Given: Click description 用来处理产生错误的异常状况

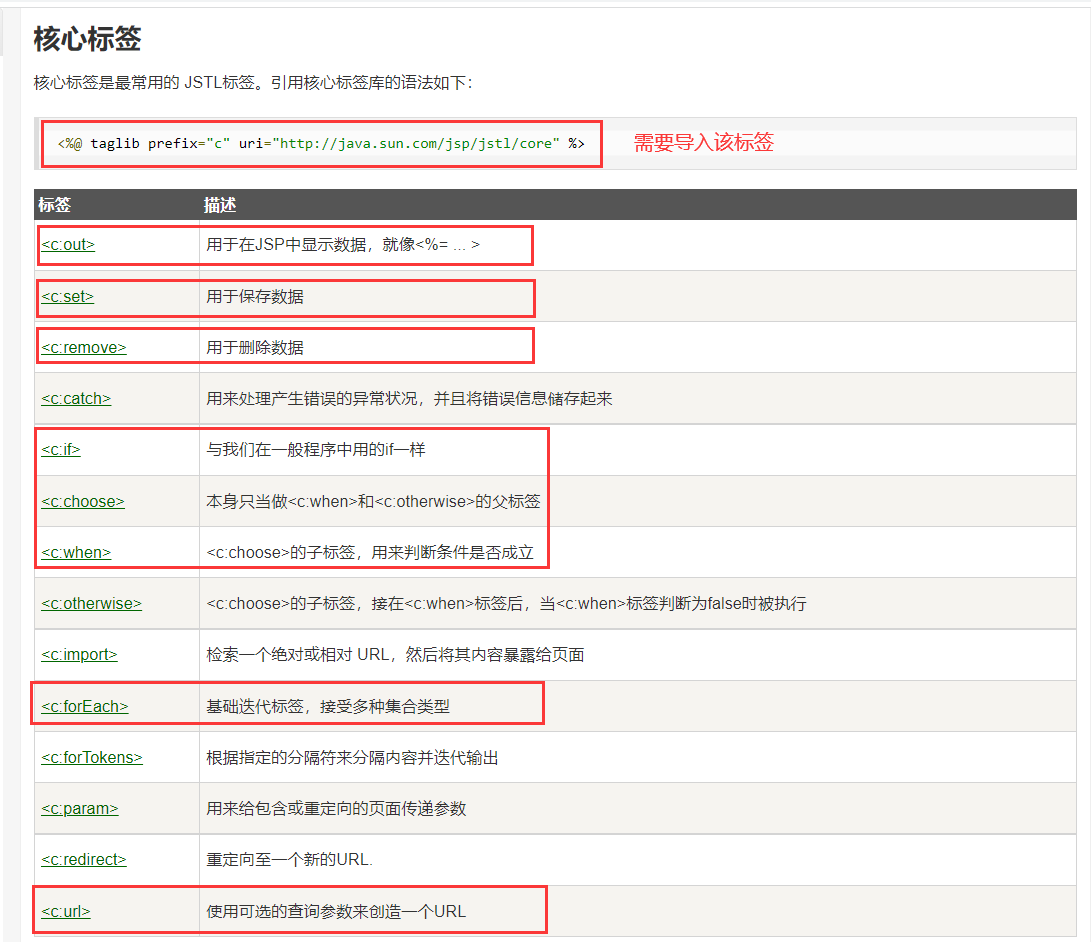Looking at the screenshot, I should click(409, 399).
